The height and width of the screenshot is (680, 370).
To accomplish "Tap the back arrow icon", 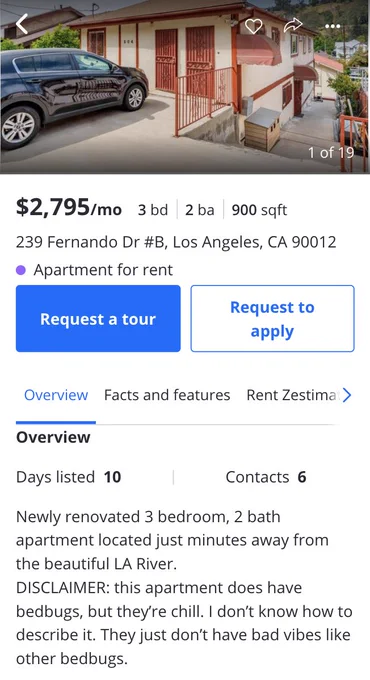I will pos(22,24).
